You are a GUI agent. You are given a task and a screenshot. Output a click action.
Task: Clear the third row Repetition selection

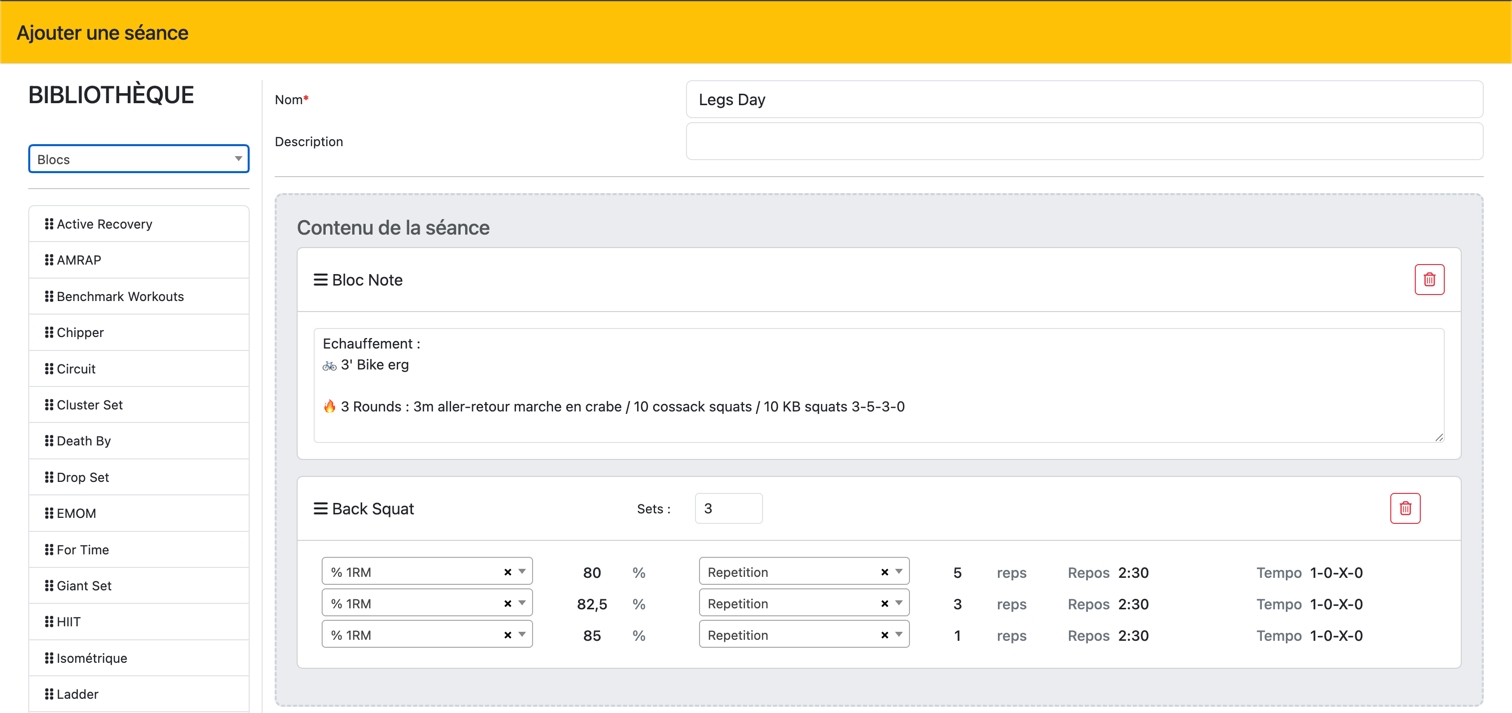(884, 635)
